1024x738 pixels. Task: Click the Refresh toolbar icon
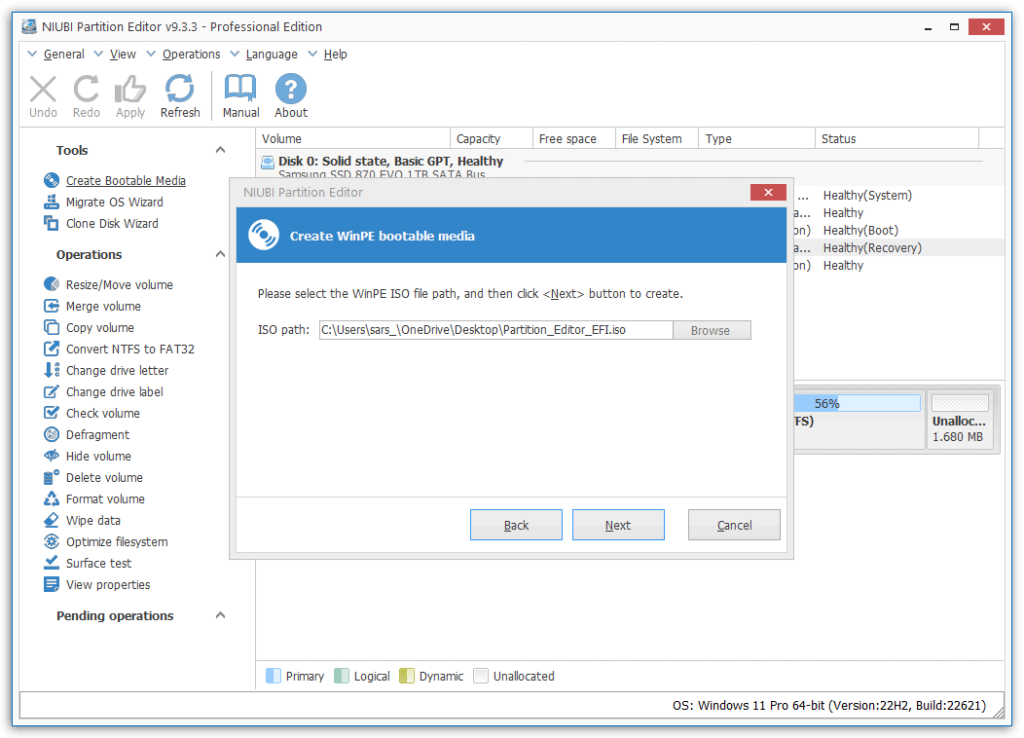tap(180, 89)
